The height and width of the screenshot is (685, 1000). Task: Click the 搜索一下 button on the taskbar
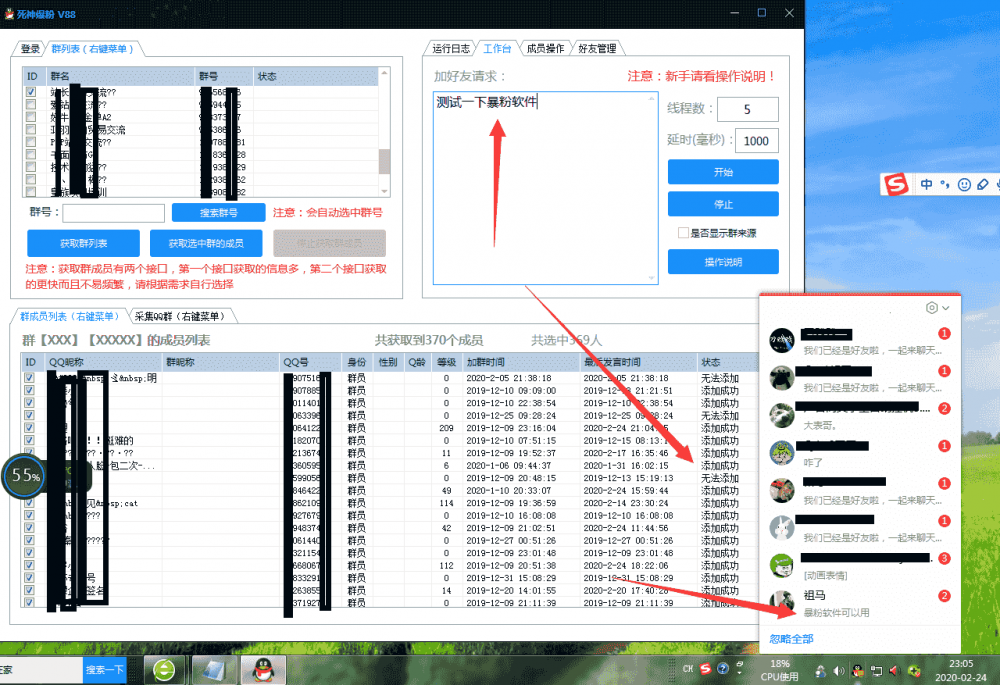[105, 670]
